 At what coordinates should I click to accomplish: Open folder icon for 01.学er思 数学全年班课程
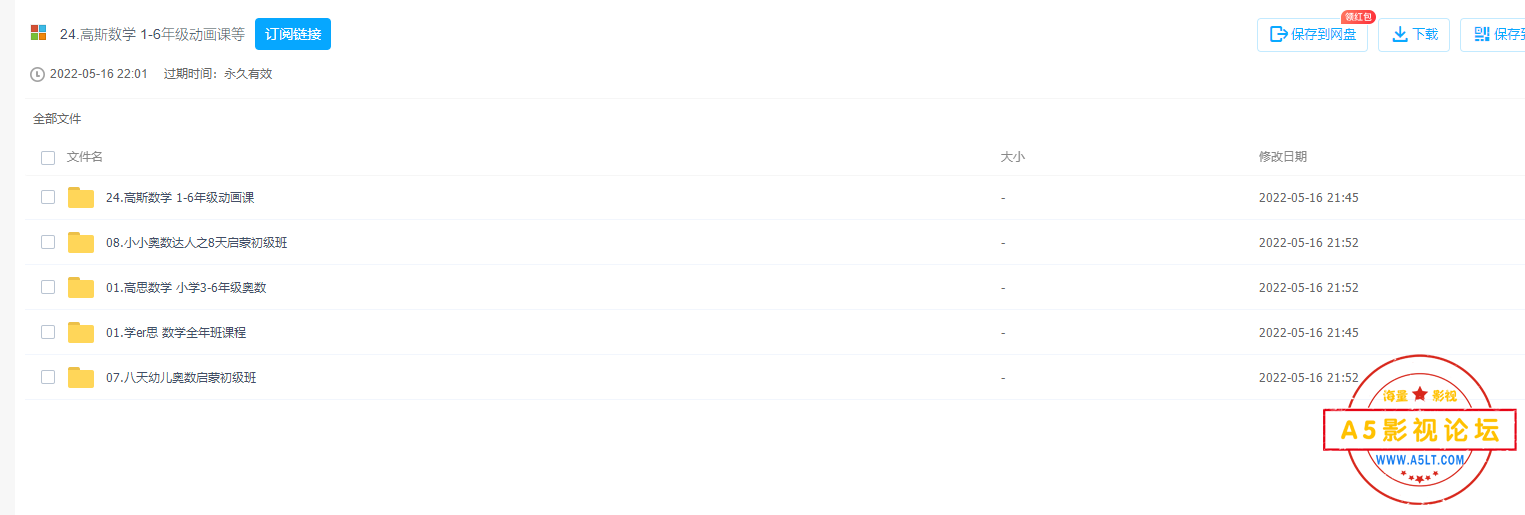point(81,333)
